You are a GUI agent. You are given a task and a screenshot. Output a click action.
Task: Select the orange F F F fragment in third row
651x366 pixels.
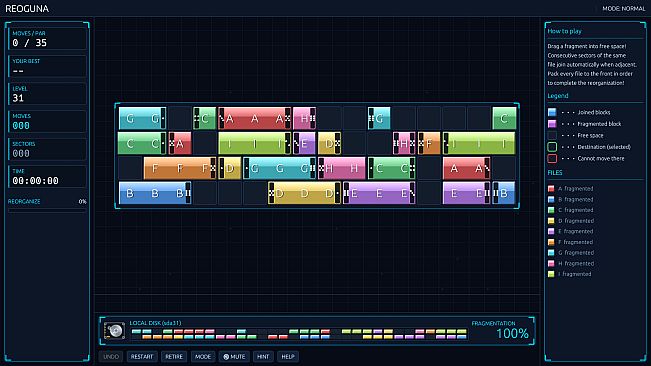coord(180,168)
